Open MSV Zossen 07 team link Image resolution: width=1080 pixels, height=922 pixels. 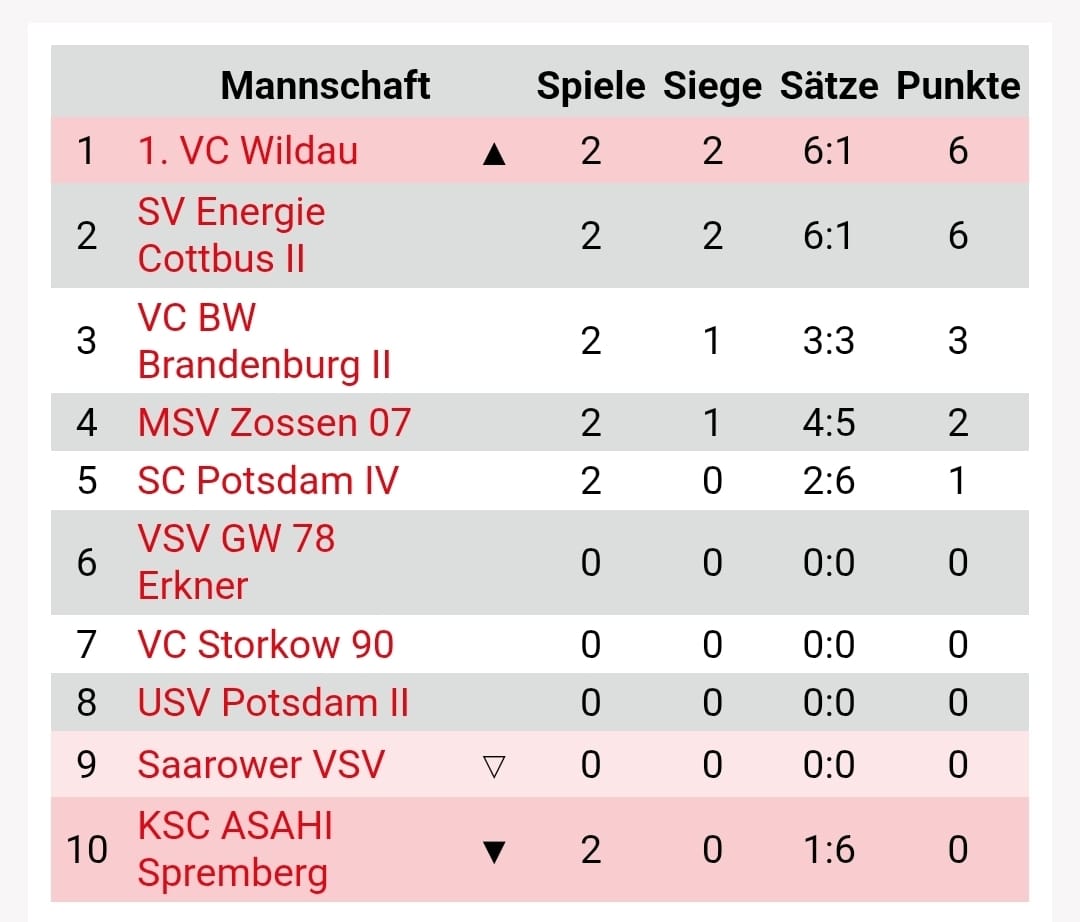[274, 422]
